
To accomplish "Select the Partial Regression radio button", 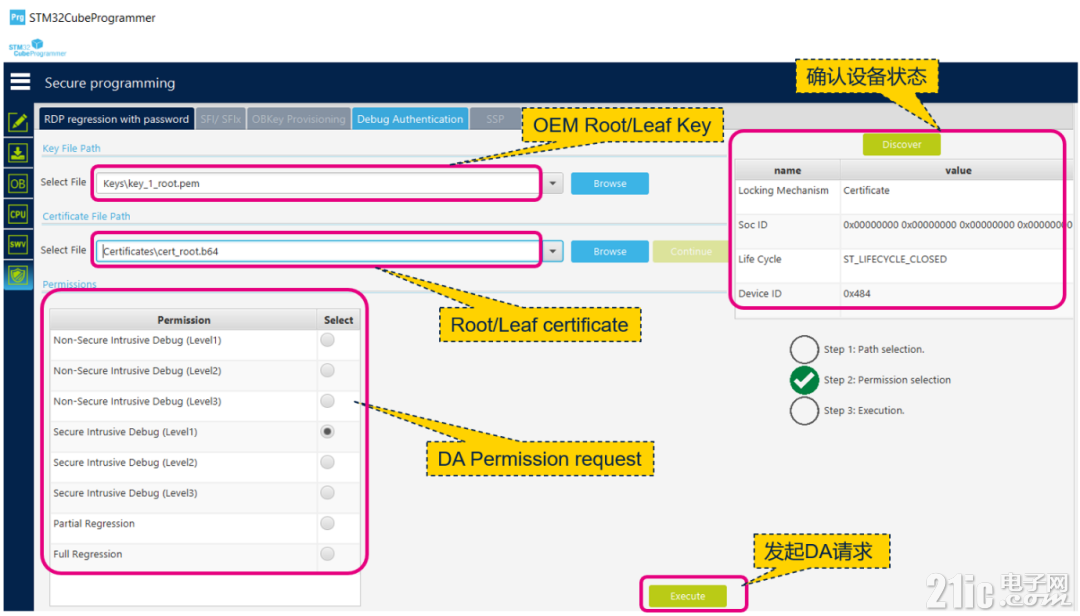I will tap(327, 524).
